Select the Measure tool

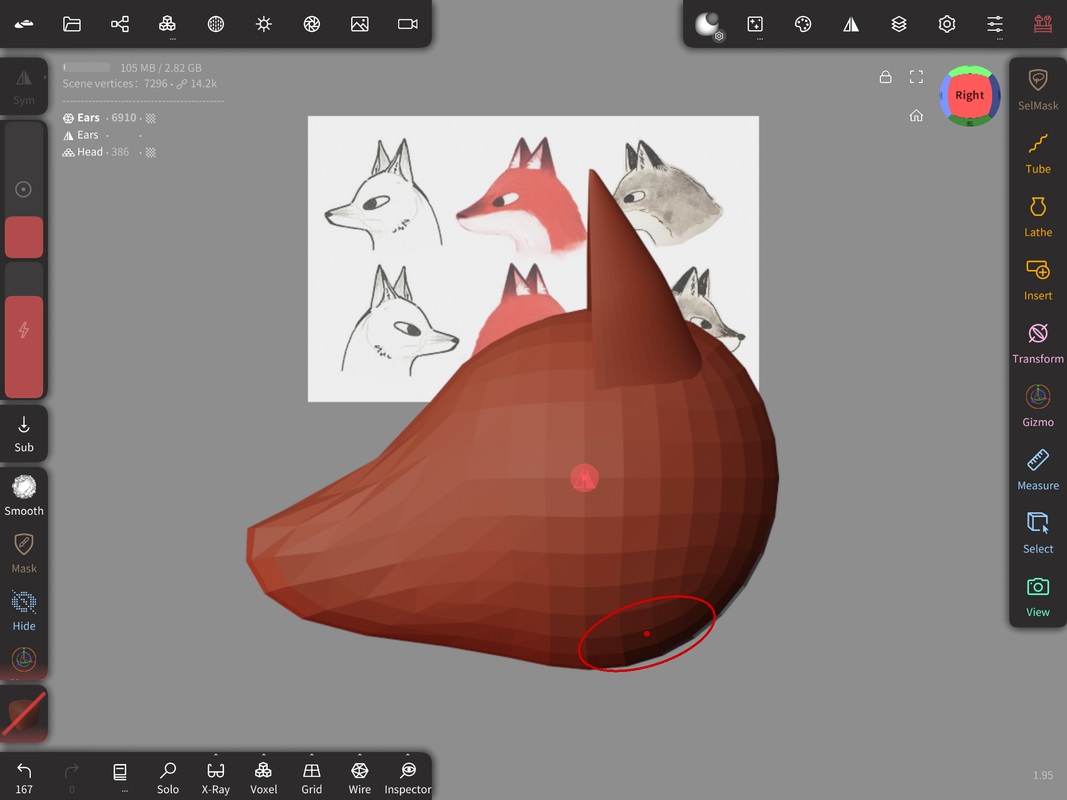[1038, 468]
